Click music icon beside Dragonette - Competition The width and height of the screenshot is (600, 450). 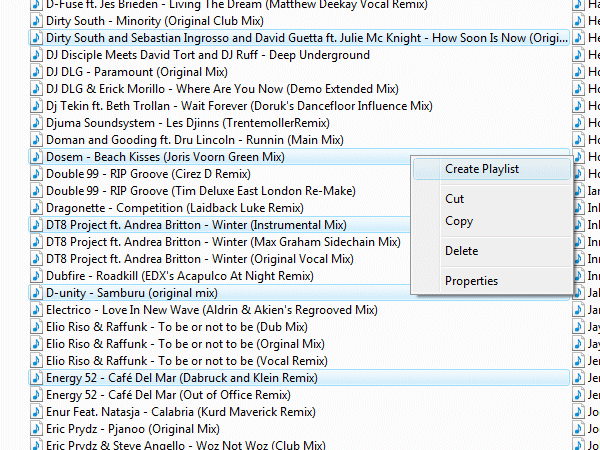[36, 208]
